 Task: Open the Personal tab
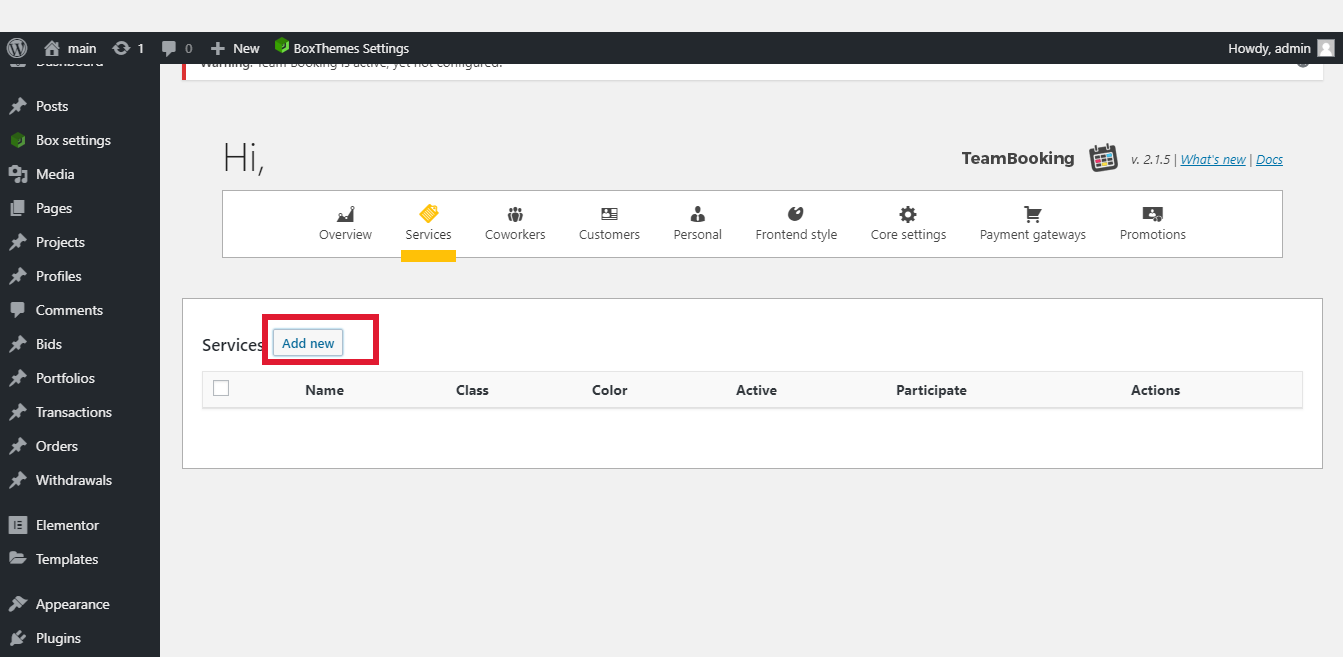pos(698,224)
